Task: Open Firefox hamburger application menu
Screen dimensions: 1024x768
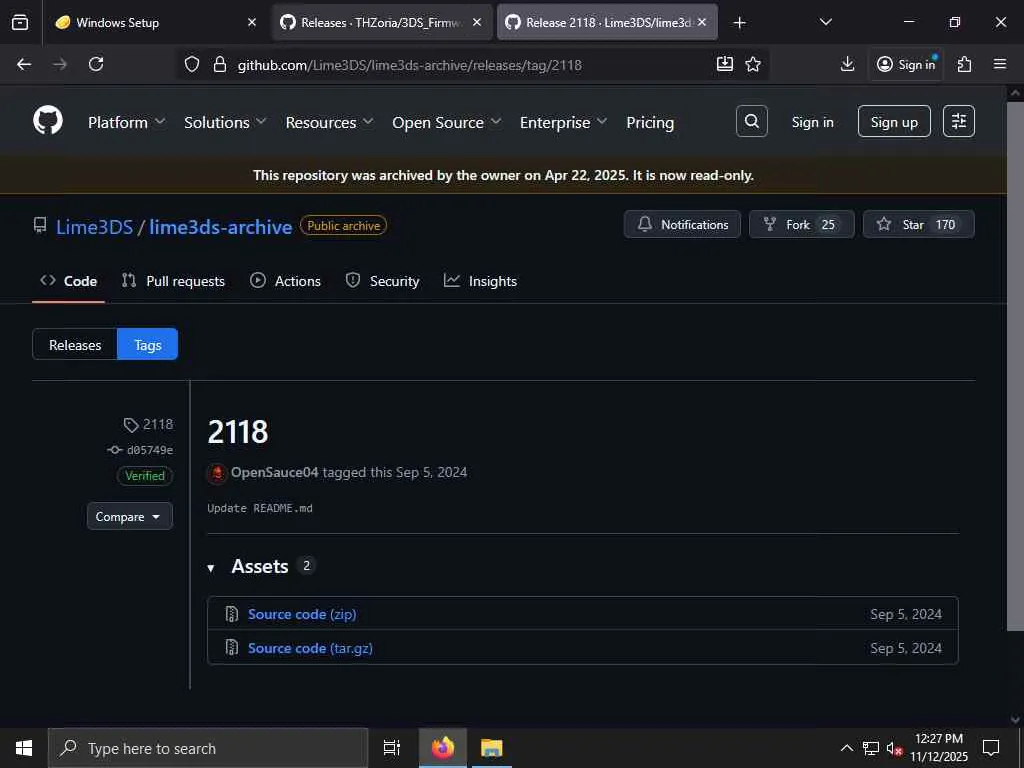Action: (1000, 64)
